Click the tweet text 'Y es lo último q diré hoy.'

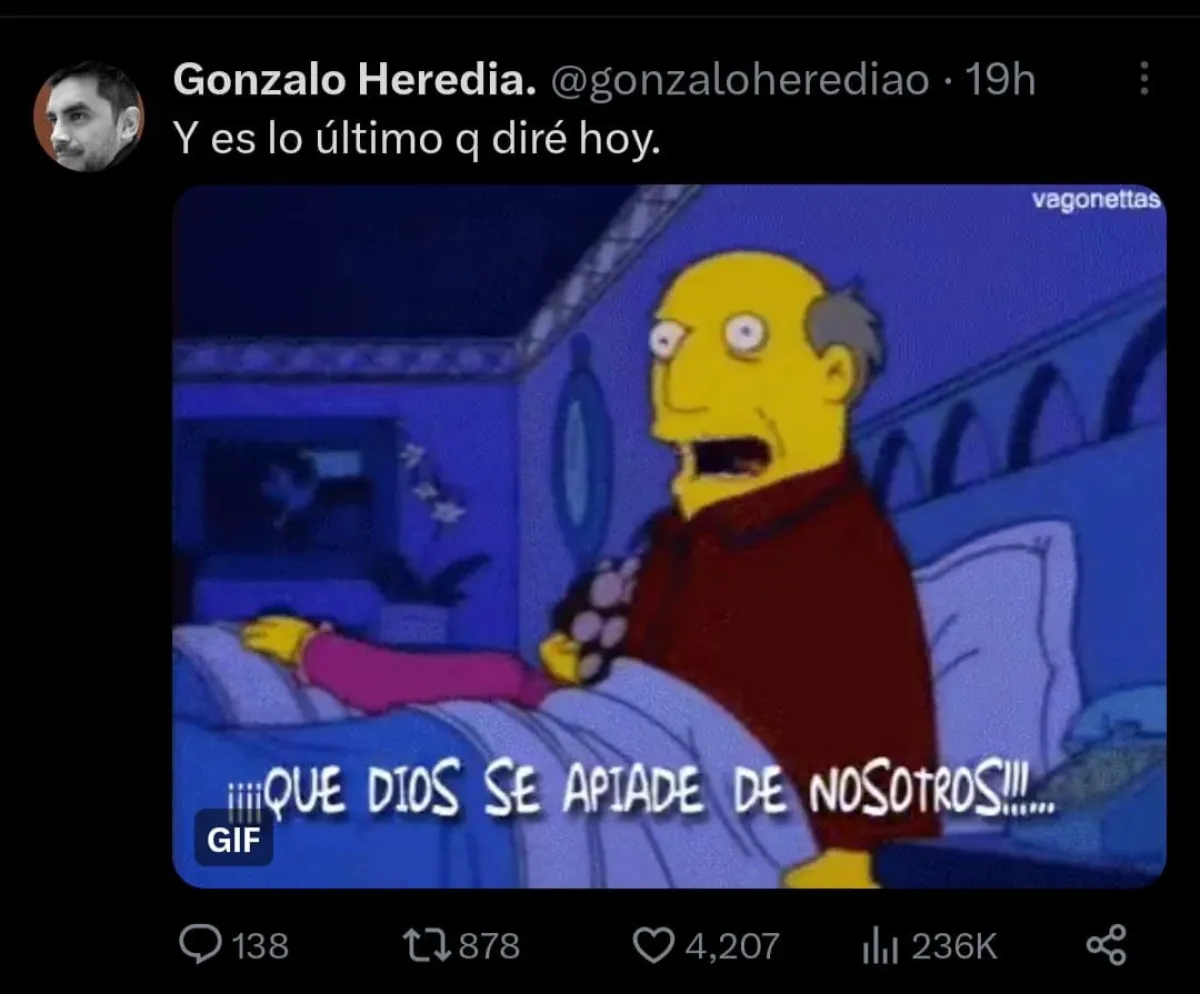[x=417, y=139]
